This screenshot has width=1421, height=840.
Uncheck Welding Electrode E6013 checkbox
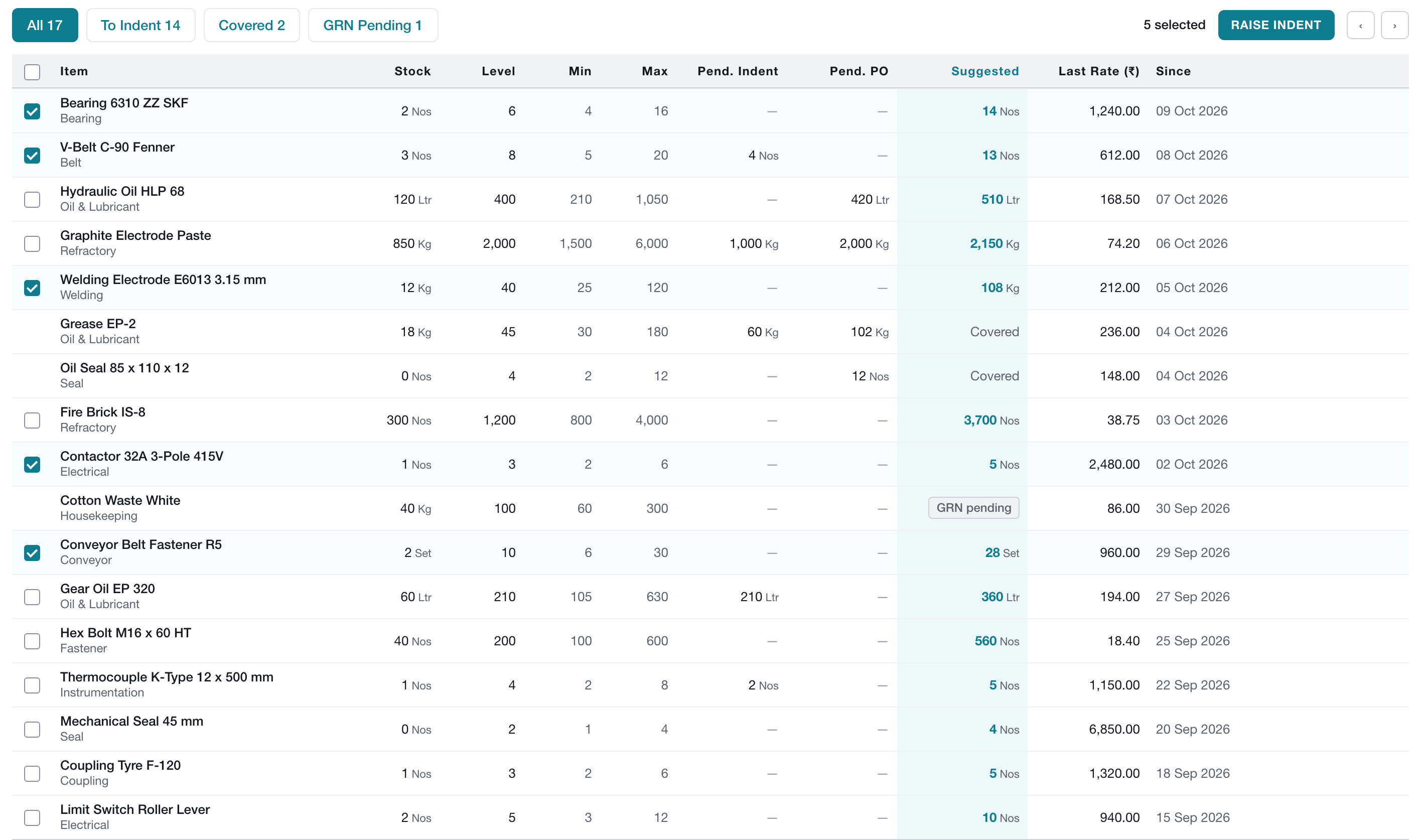click(x=32, y=288)
